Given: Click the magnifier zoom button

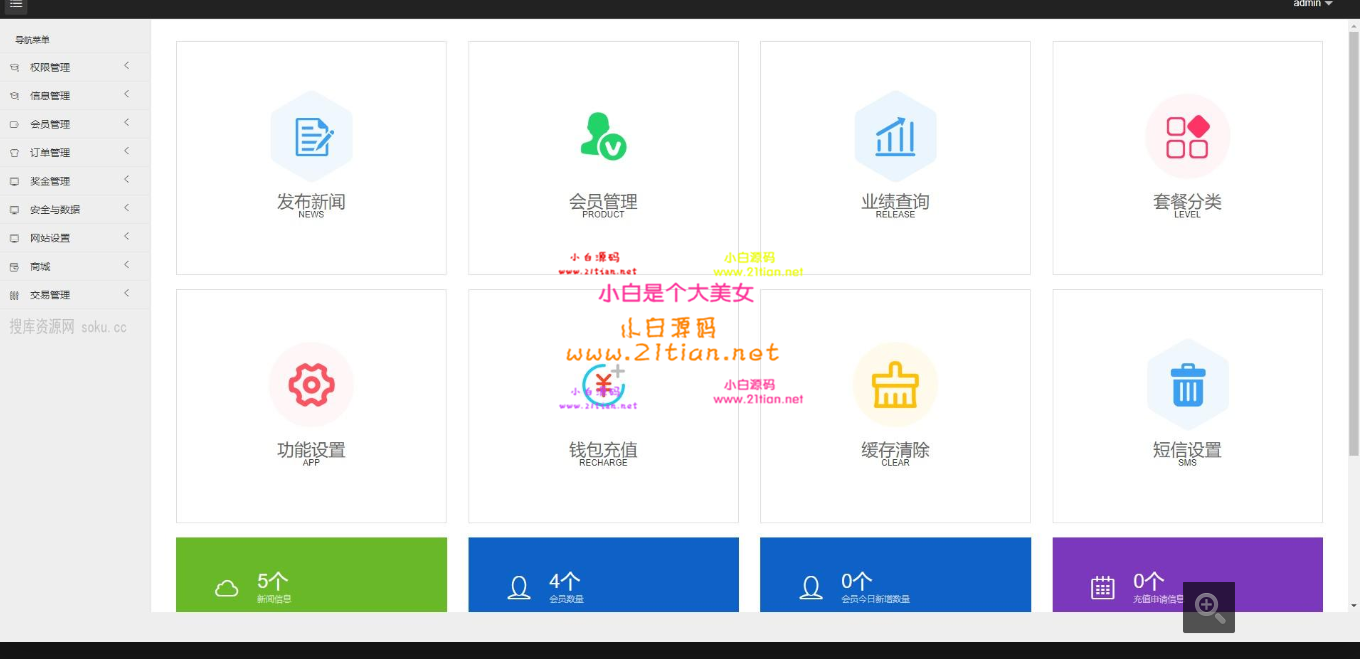Looking at the screenshot, I should coord(1209,607).
